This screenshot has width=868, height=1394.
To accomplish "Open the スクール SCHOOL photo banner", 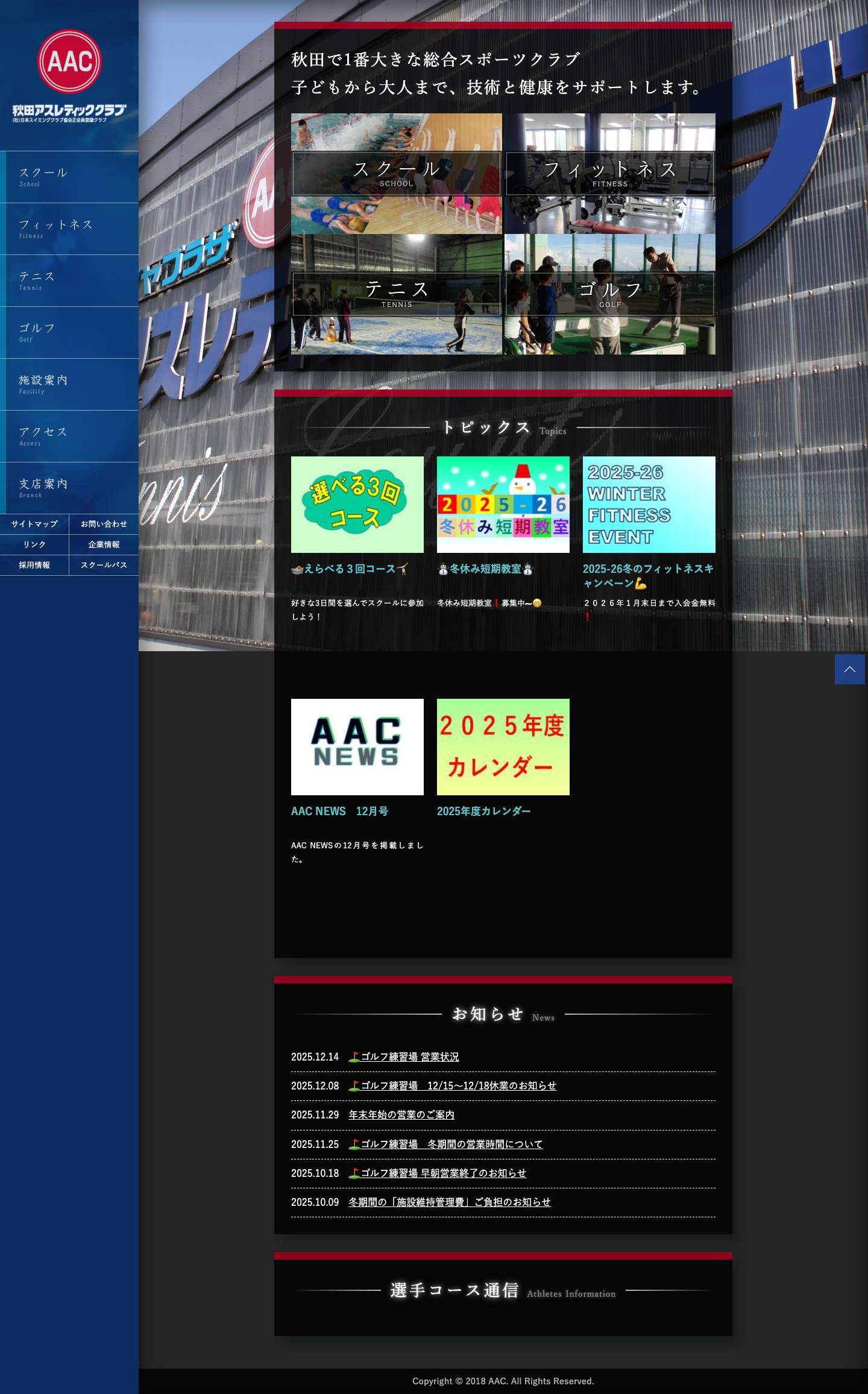I will [397, 174].
